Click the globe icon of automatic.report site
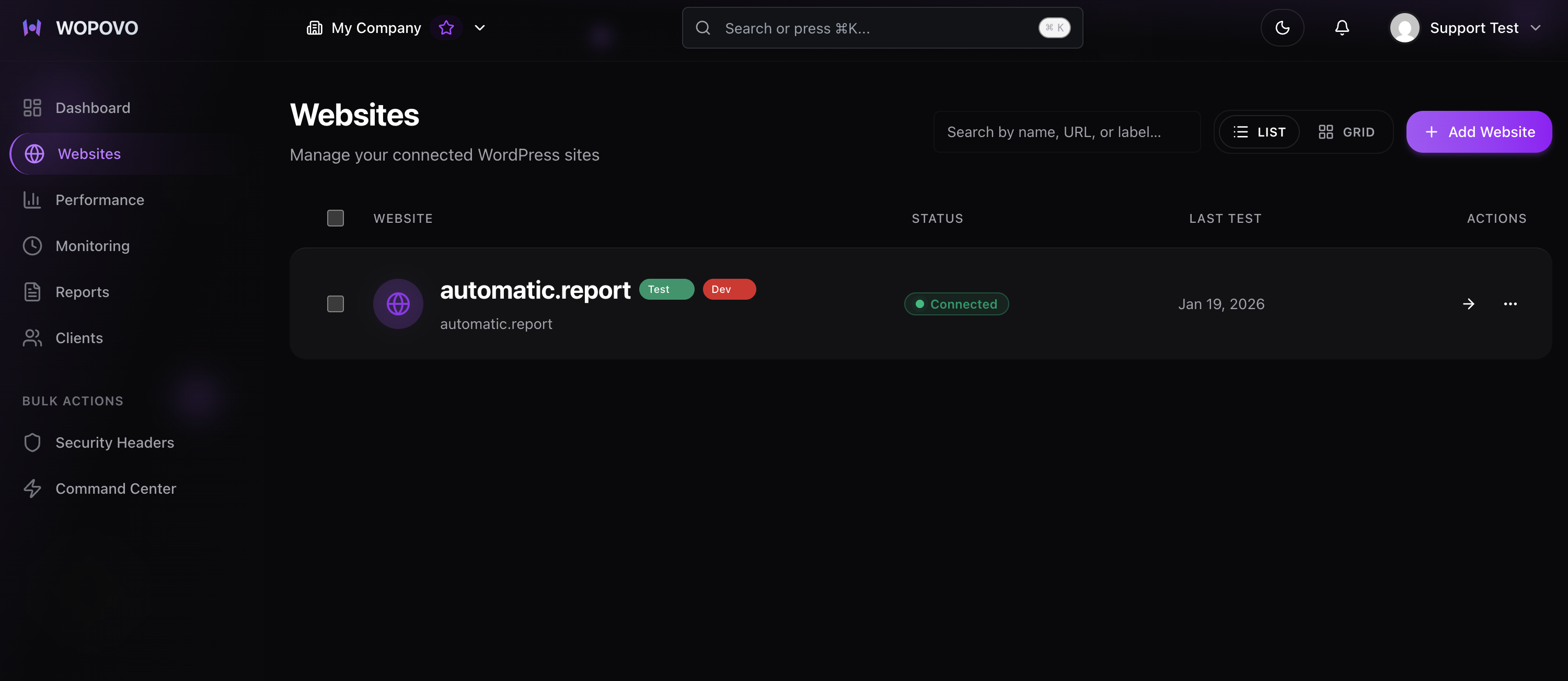Image resolution: width=1568 pixels, height=681 pixels. point(398,304)
